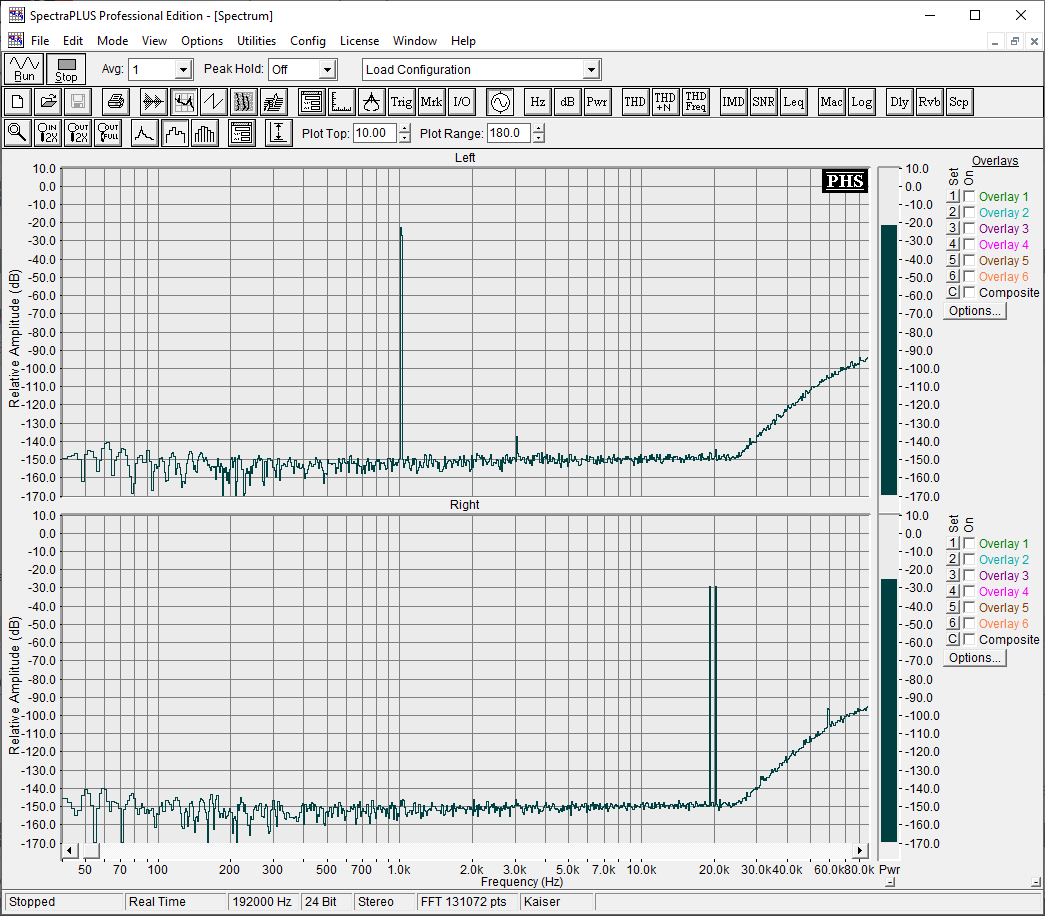This screenshot has height=916, width=1045.
Task: Expand the Peak Hold dropdown
Action: (x=327, y=69)
